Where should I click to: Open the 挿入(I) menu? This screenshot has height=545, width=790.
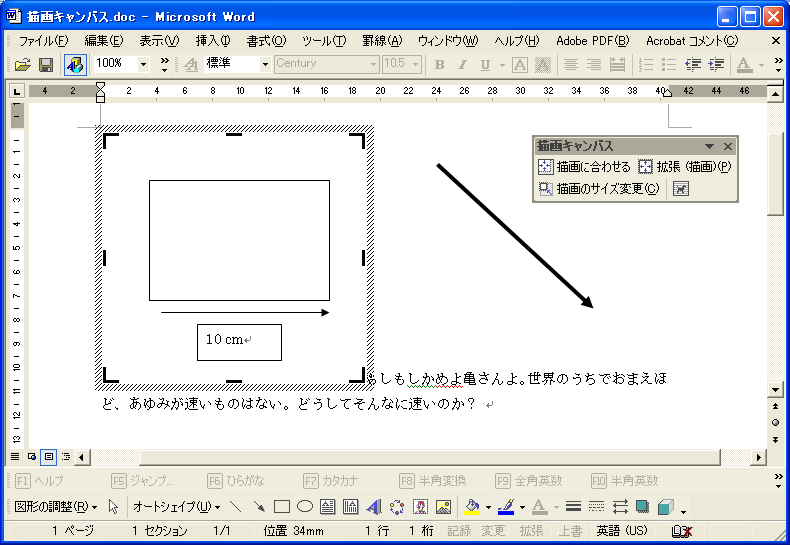tap(213, 41)
